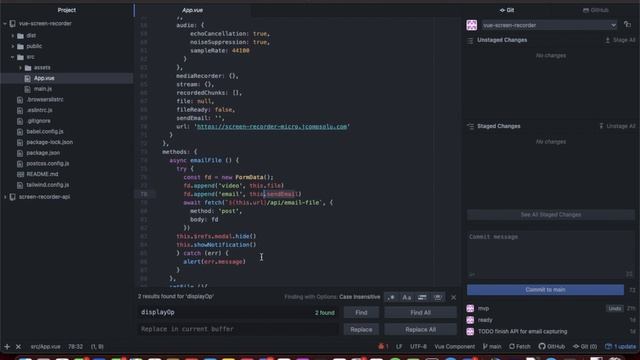Click See All Staged Changes button

point(551,215)
